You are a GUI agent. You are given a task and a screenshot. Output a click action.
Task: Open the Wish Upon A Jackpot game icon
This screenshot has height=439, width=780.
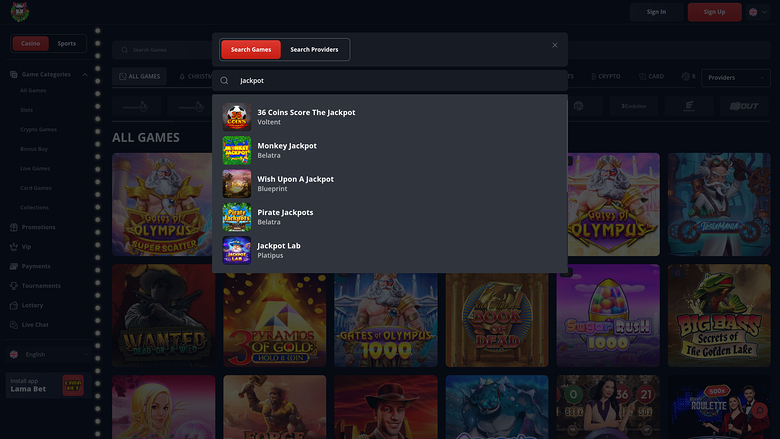(237, 183)
